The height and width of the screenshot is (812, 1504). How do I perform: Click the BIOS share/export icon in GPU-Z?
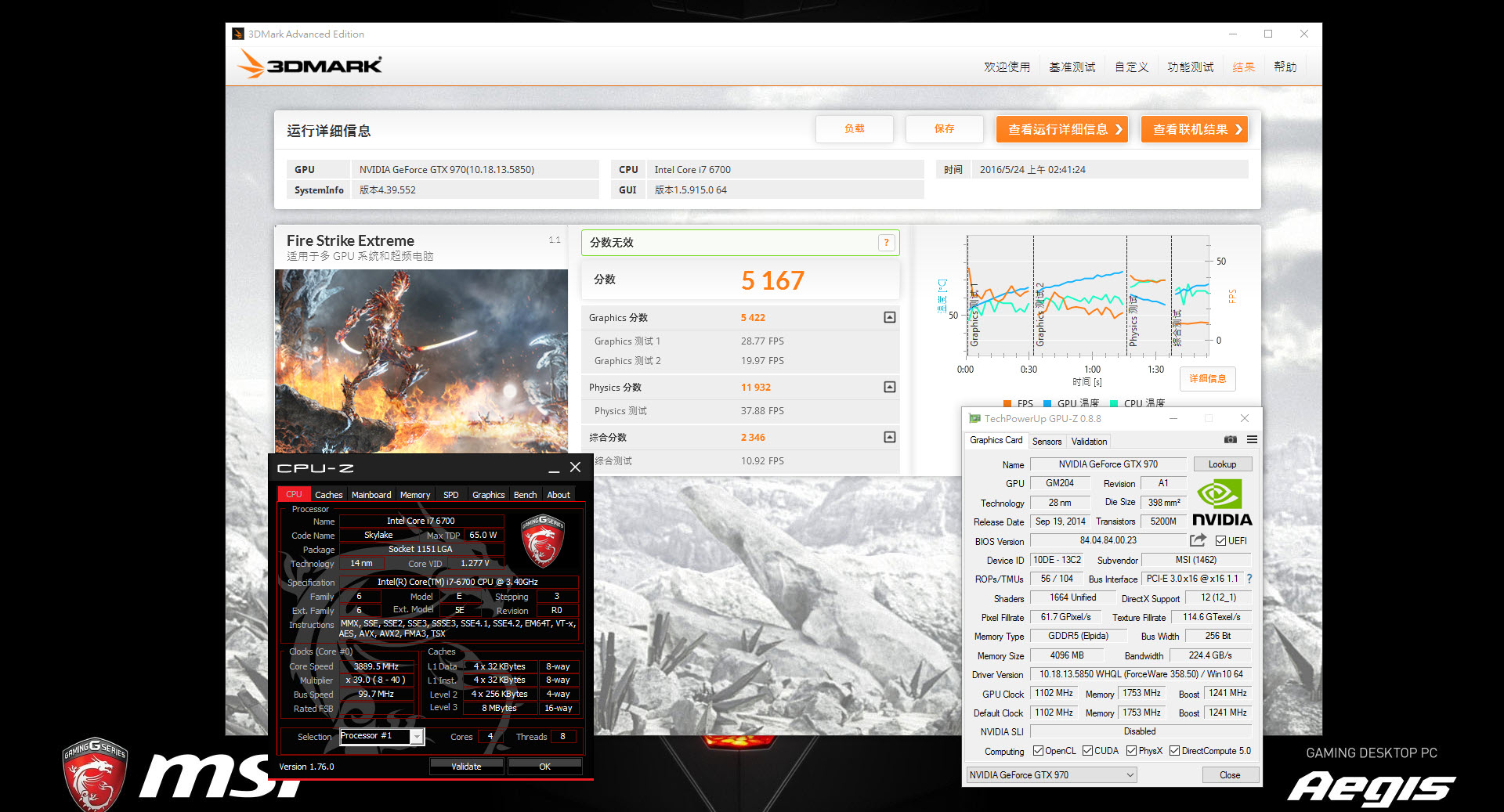(1197, 540)
